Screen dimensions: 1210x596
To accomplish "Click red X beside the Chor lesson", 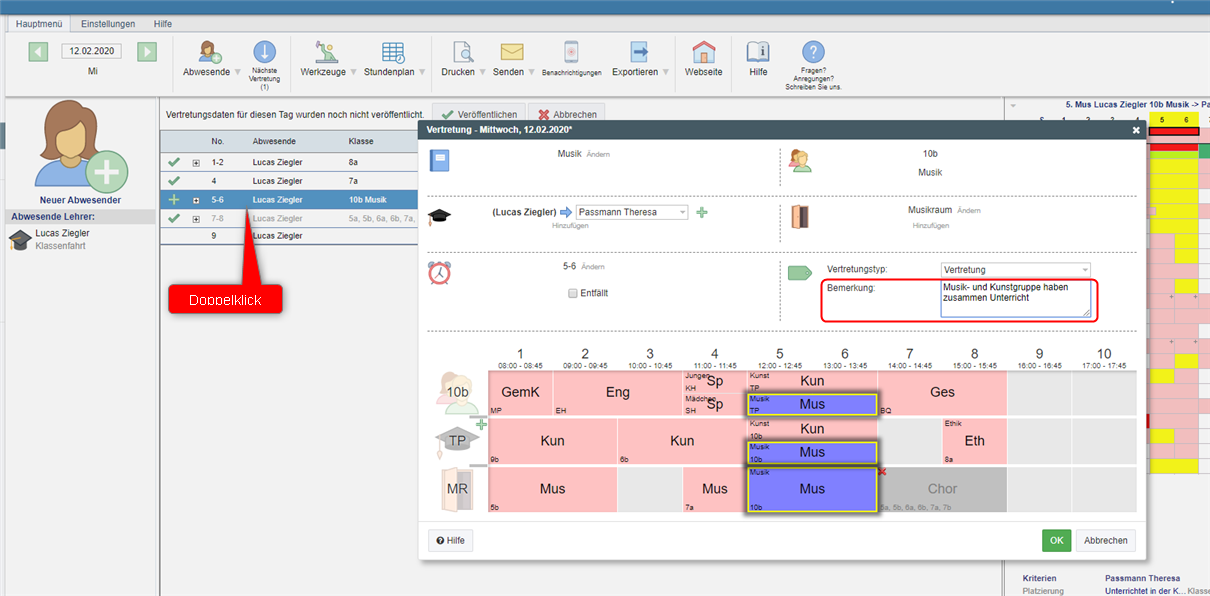I will pos(882,472).
